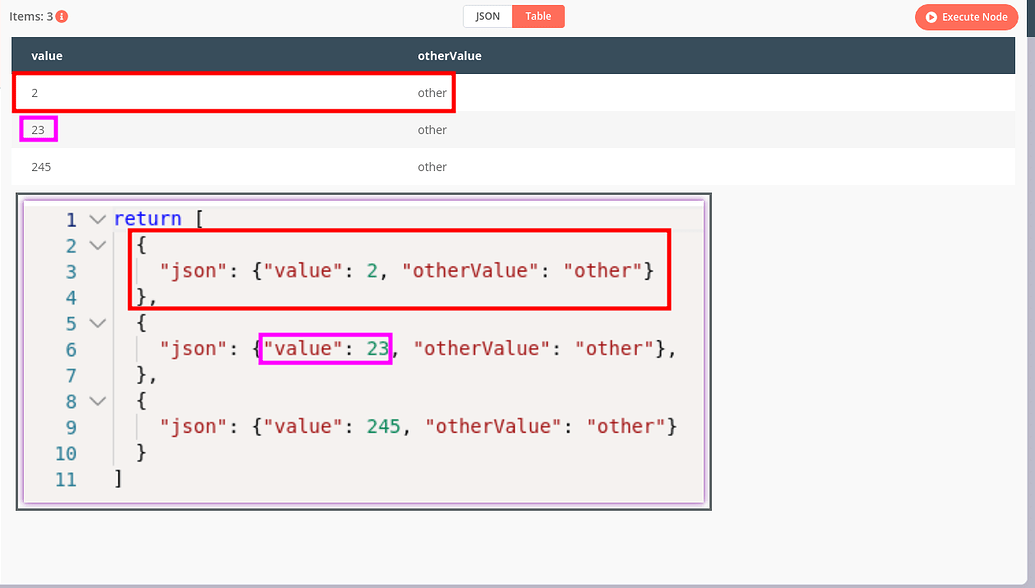
Task: Switch to the JSON view tab
Action: [x=486, y=16]
